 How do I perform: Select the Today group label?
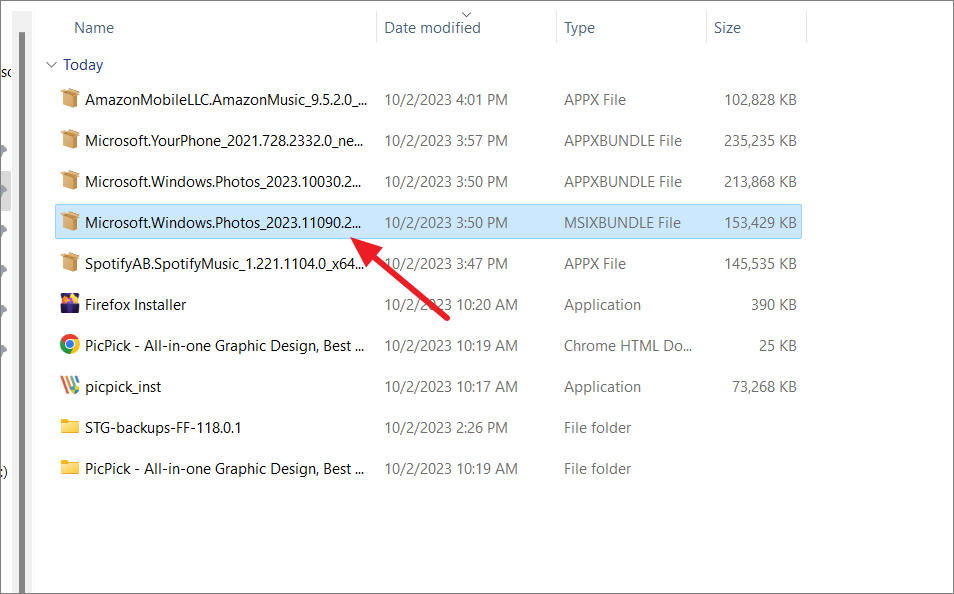[x=83, y=65]
